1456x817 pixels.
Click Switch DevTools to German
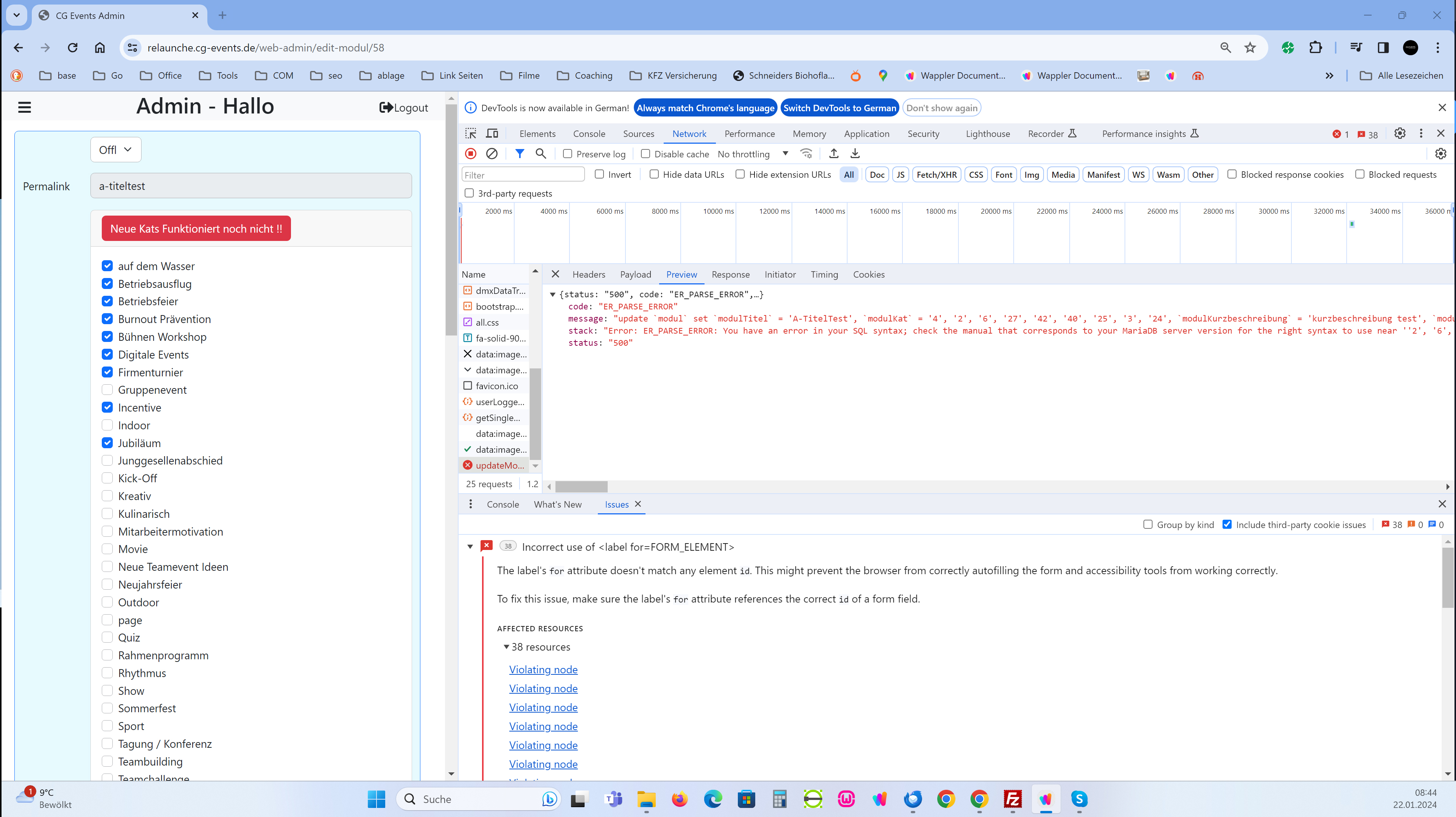tap(839, 108)
